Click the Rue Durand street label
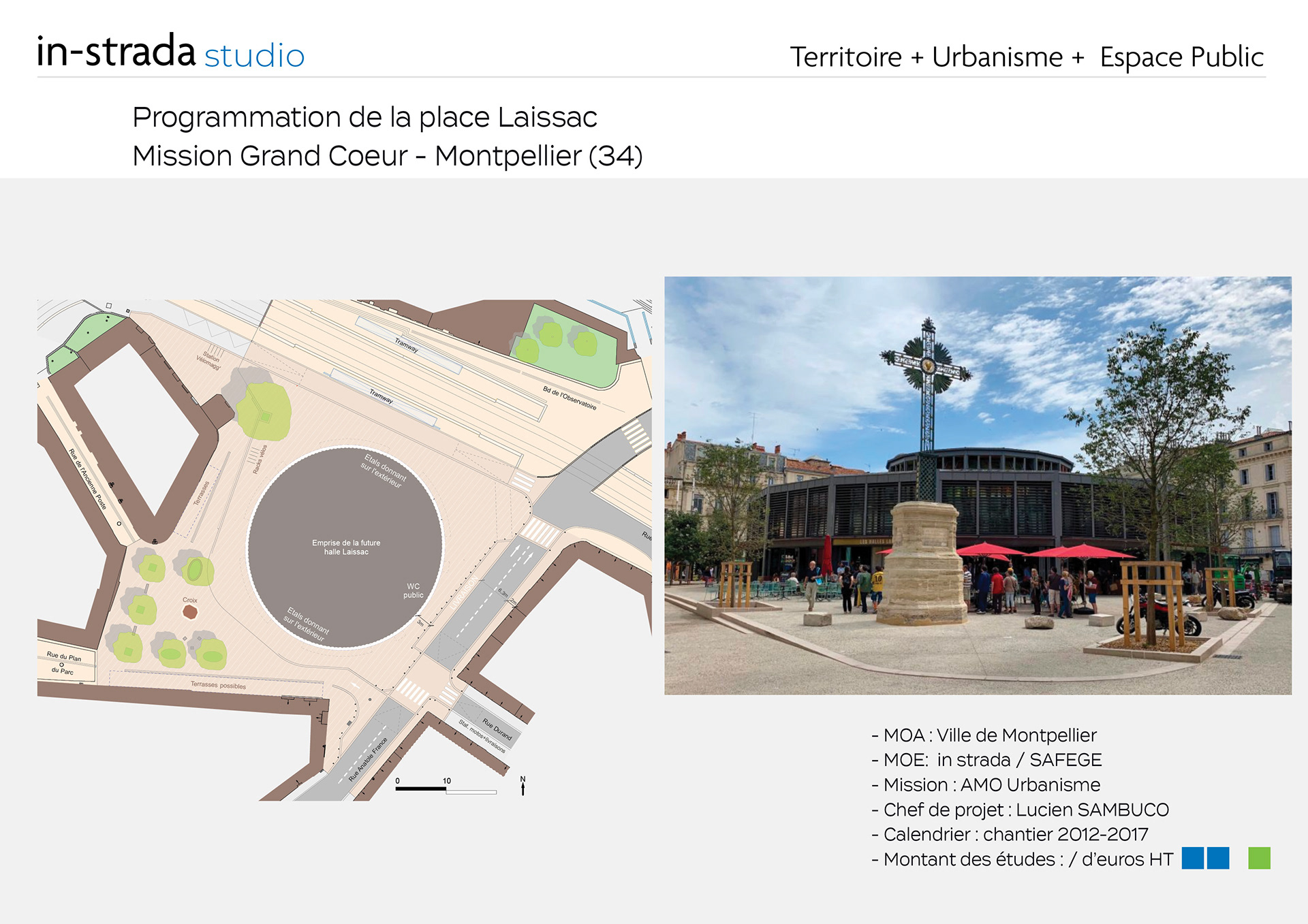The height and width of the screenshot is (924, 1308). [x=497, y=729]
